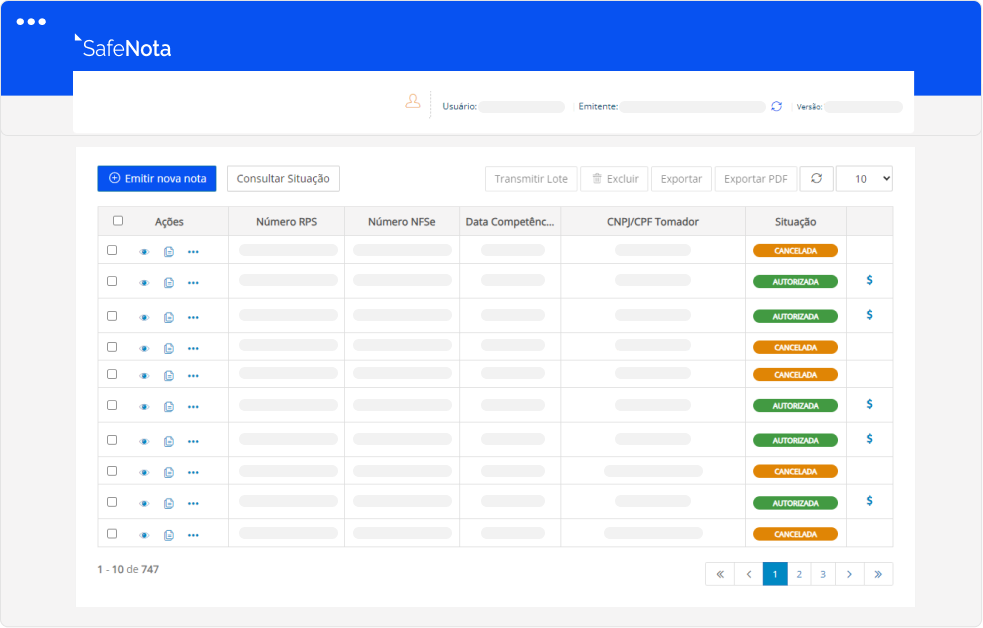This screenshot has width=983, height=628.
Task: Click the refresh icon beside Exportar PDF
Action: pos(816,178)
